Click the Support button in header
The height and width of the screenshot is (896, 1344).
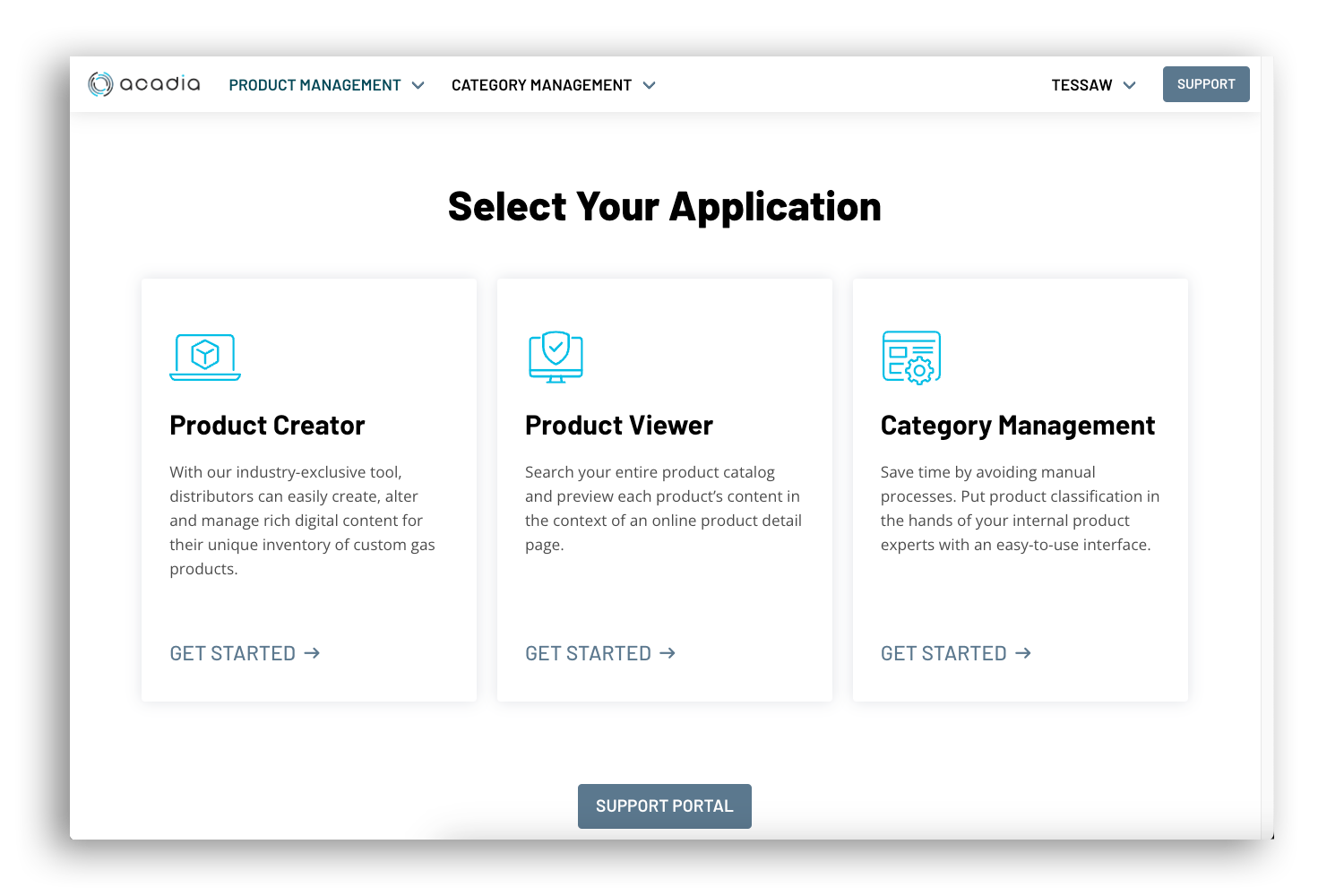(1205, 84)
